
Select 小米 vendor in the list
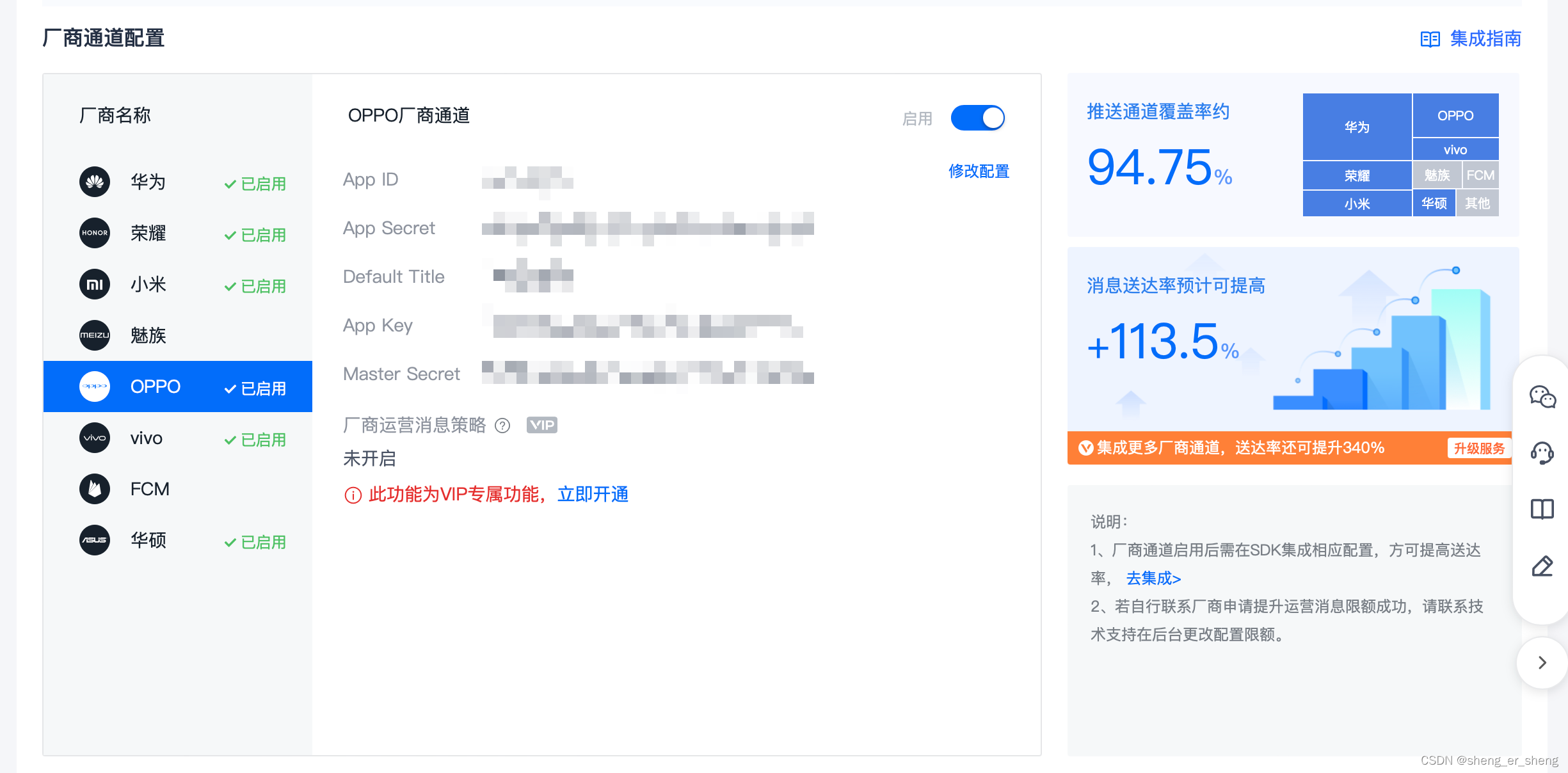tap(177, 284)
